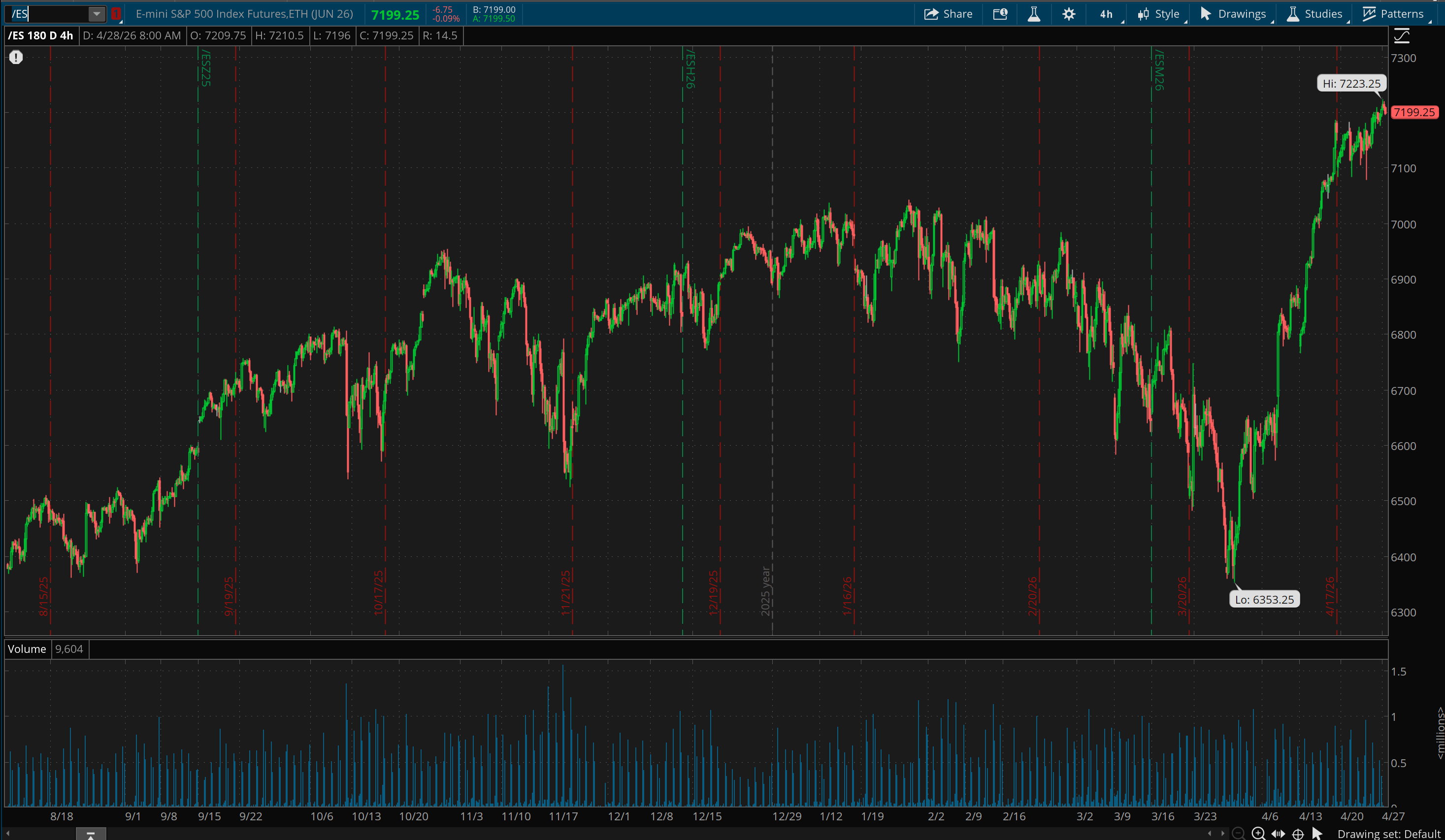Click the Share chart button
This screenshot has height=840, width=1445.
[948, 14]
